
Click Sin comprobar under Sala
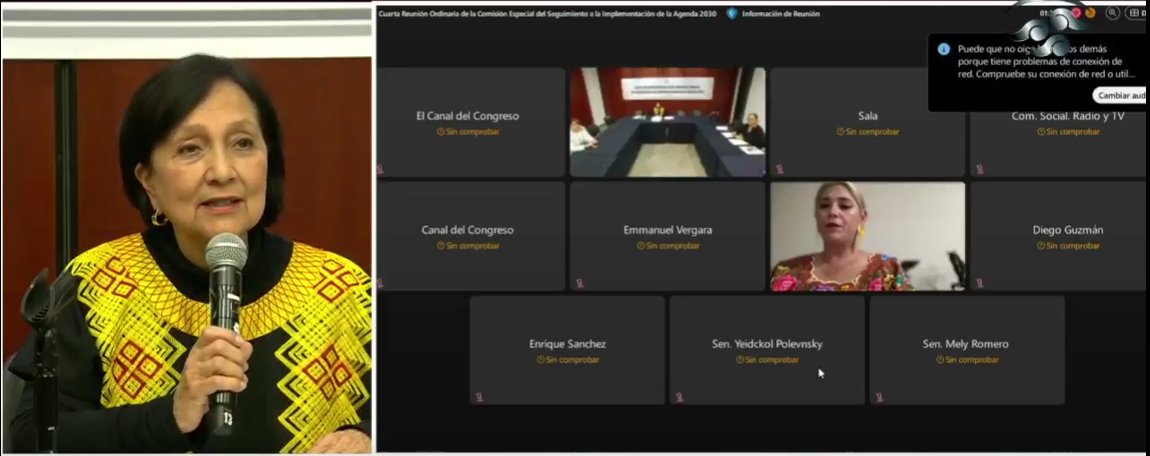coord(868,132)
